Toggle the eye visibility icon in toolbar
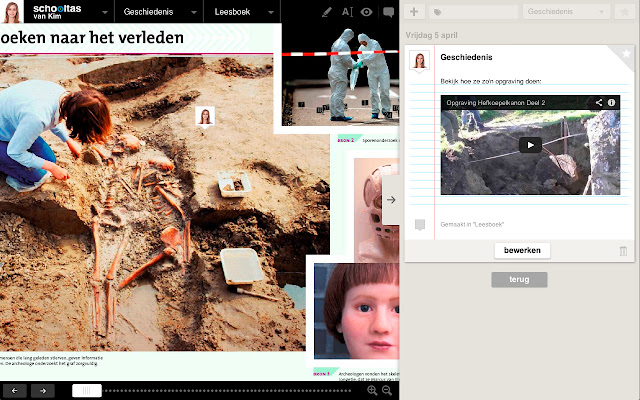Screen dimensions: 640x400 coord(367,13)
